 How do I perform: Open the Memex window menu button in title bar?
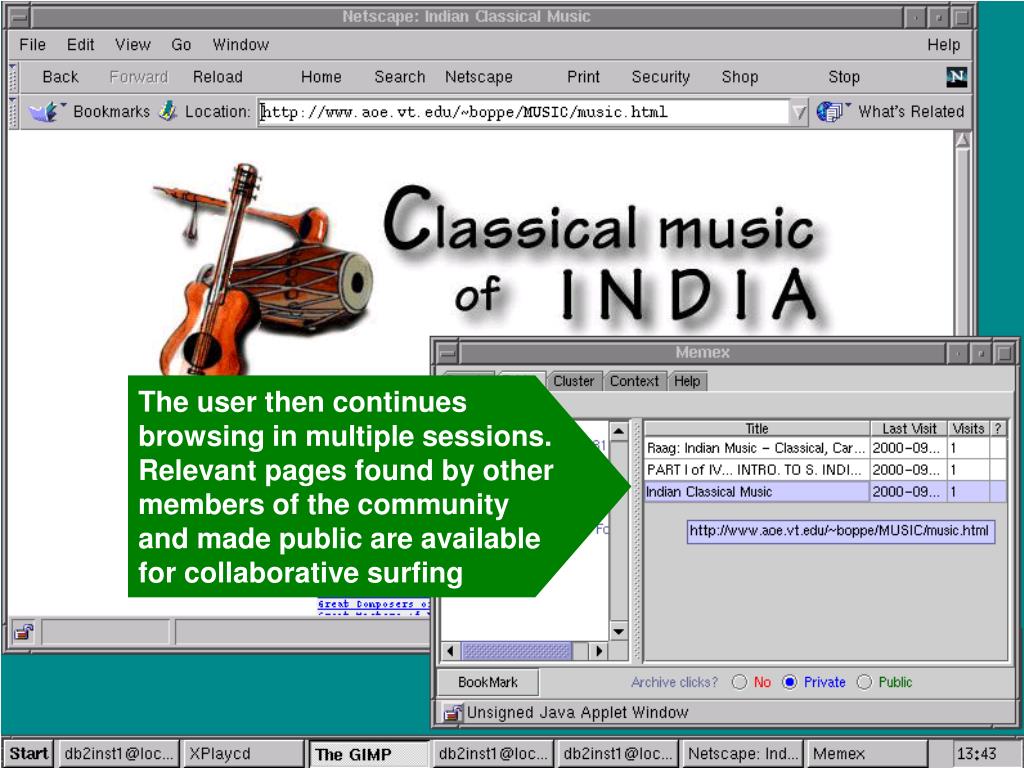[x=447, y=353]
